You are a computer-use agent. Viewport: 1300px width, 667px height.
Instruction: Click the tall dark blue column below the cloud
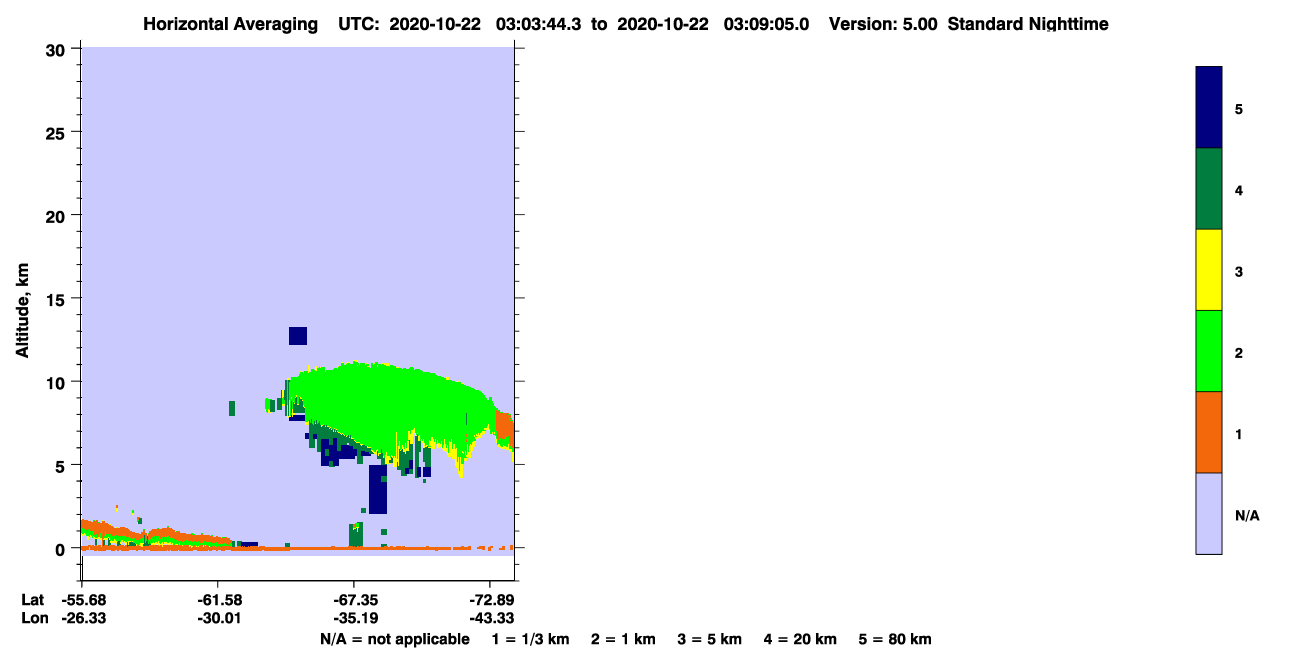pos(378,489)
